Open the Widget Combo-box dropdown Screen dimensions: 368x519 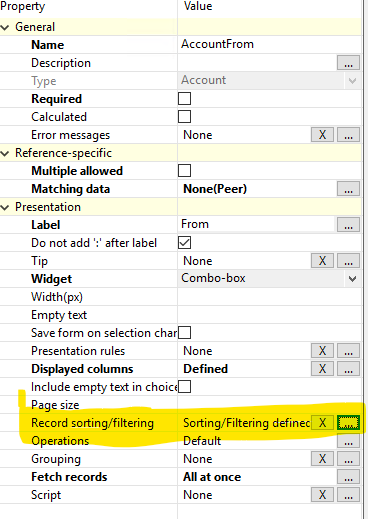click(352, 279)
